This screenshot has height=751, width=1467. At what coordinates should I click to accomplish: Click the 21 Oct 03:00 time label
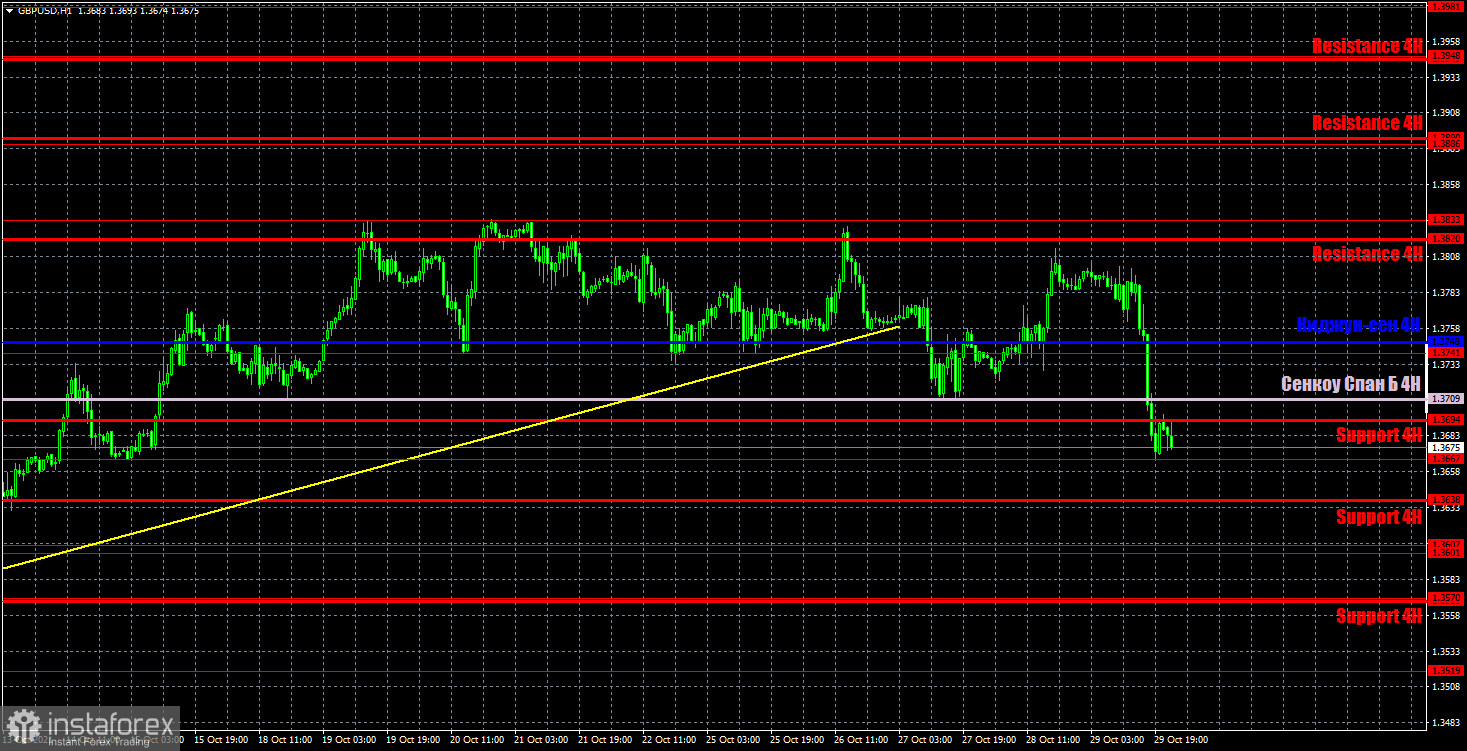pos(542,741)
